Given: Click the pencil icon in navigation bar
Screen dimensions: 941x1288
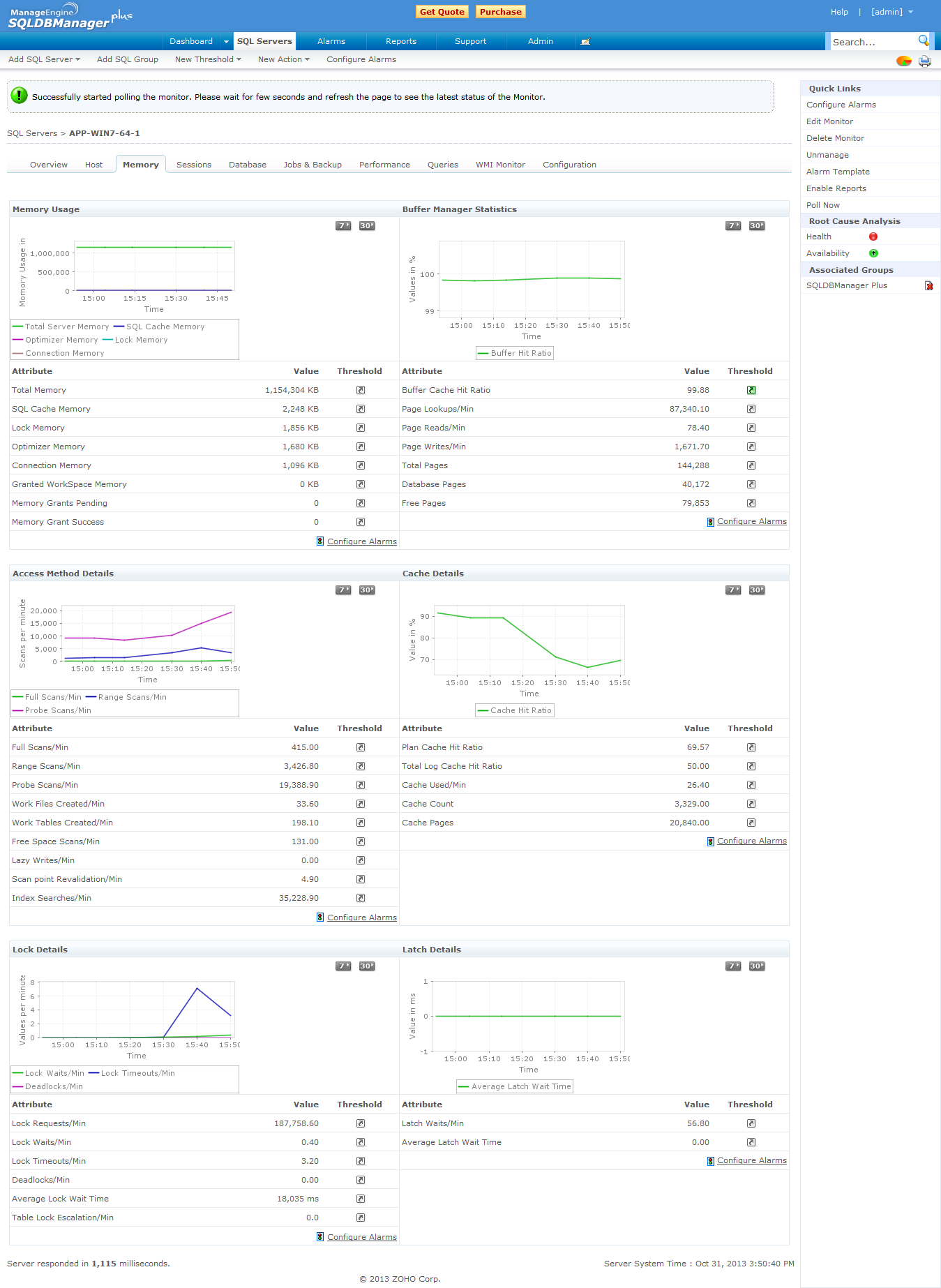Looking at the screenshot, I should pos(585,42).
